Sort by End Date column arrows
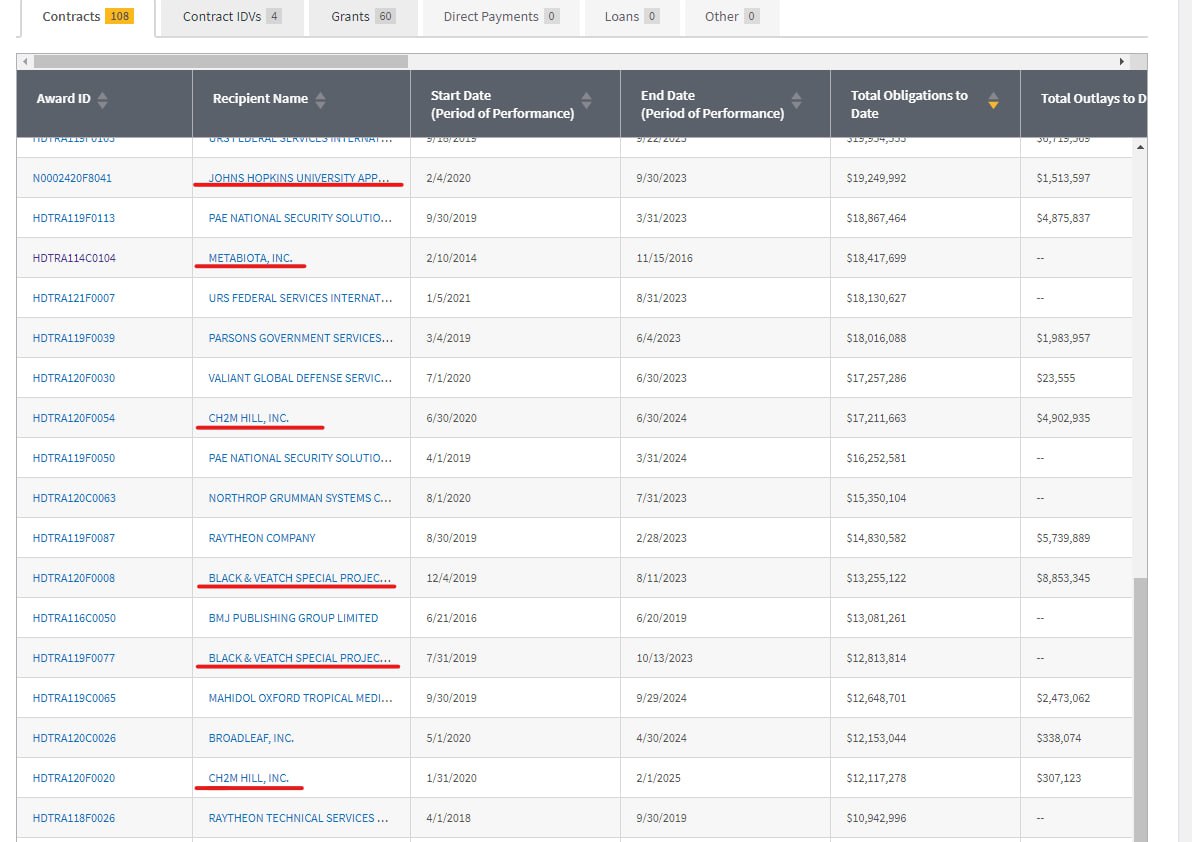The height and width of the screenshot is (842, 1192). coord(796,100)
